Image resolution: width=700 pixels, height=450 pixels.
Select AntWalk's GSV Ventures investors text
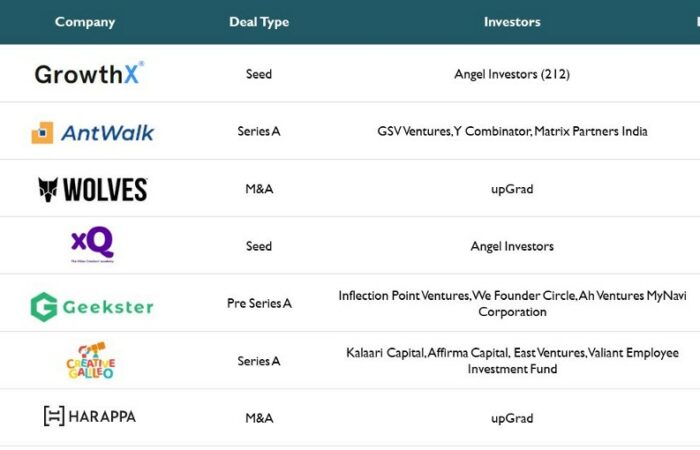coord(512,132)
